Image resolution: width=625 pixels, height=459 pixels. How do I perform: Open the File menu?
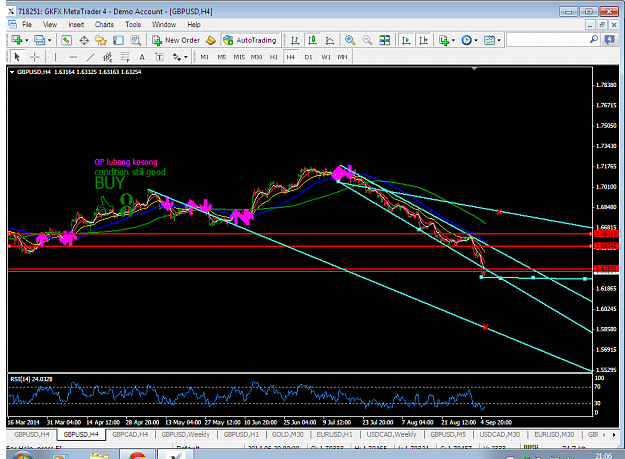(27, 24)
